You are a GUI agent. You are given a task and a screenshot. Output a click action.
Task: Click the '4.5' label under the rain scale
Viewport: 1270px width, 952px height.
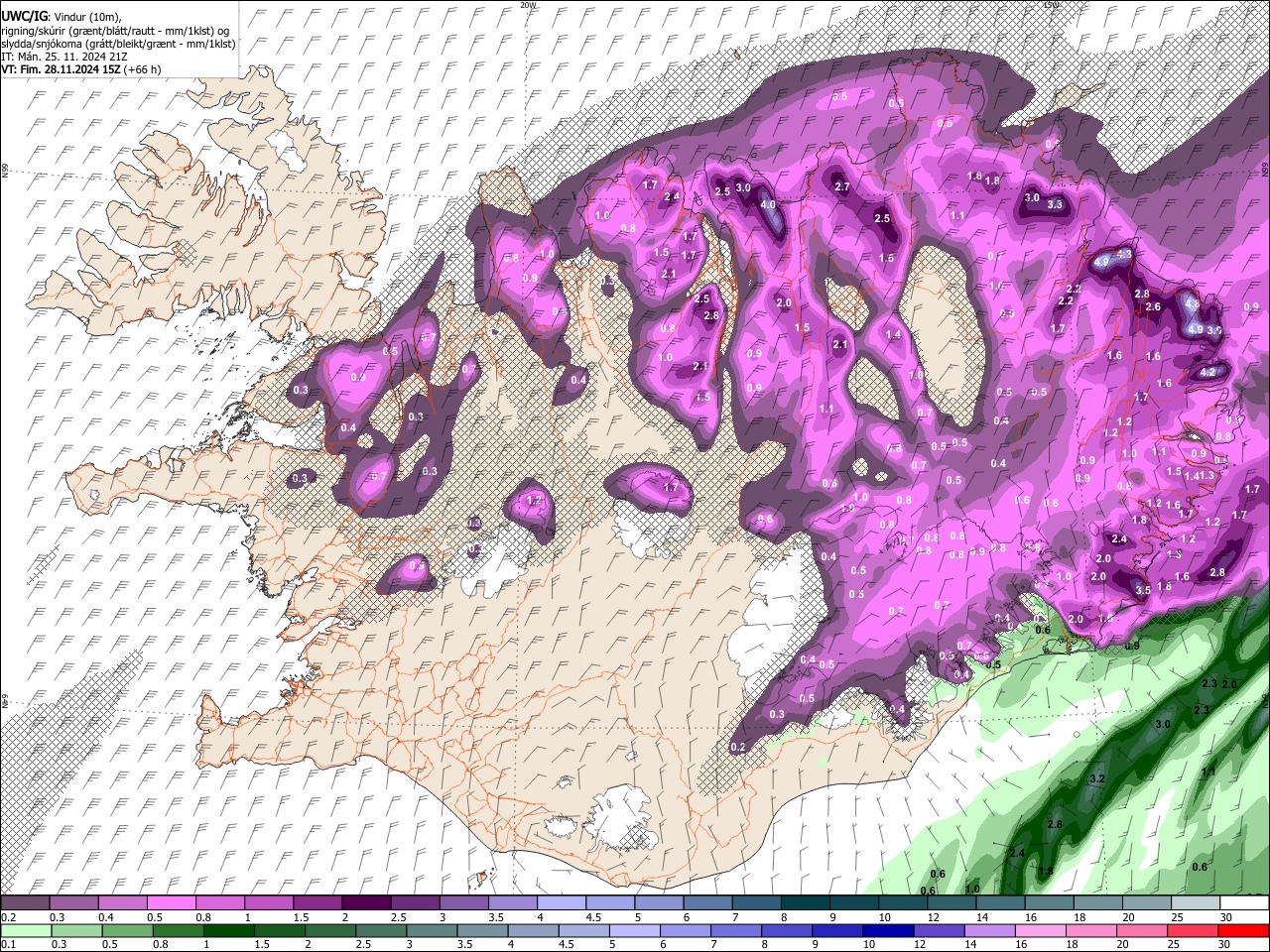coord(566,946)
